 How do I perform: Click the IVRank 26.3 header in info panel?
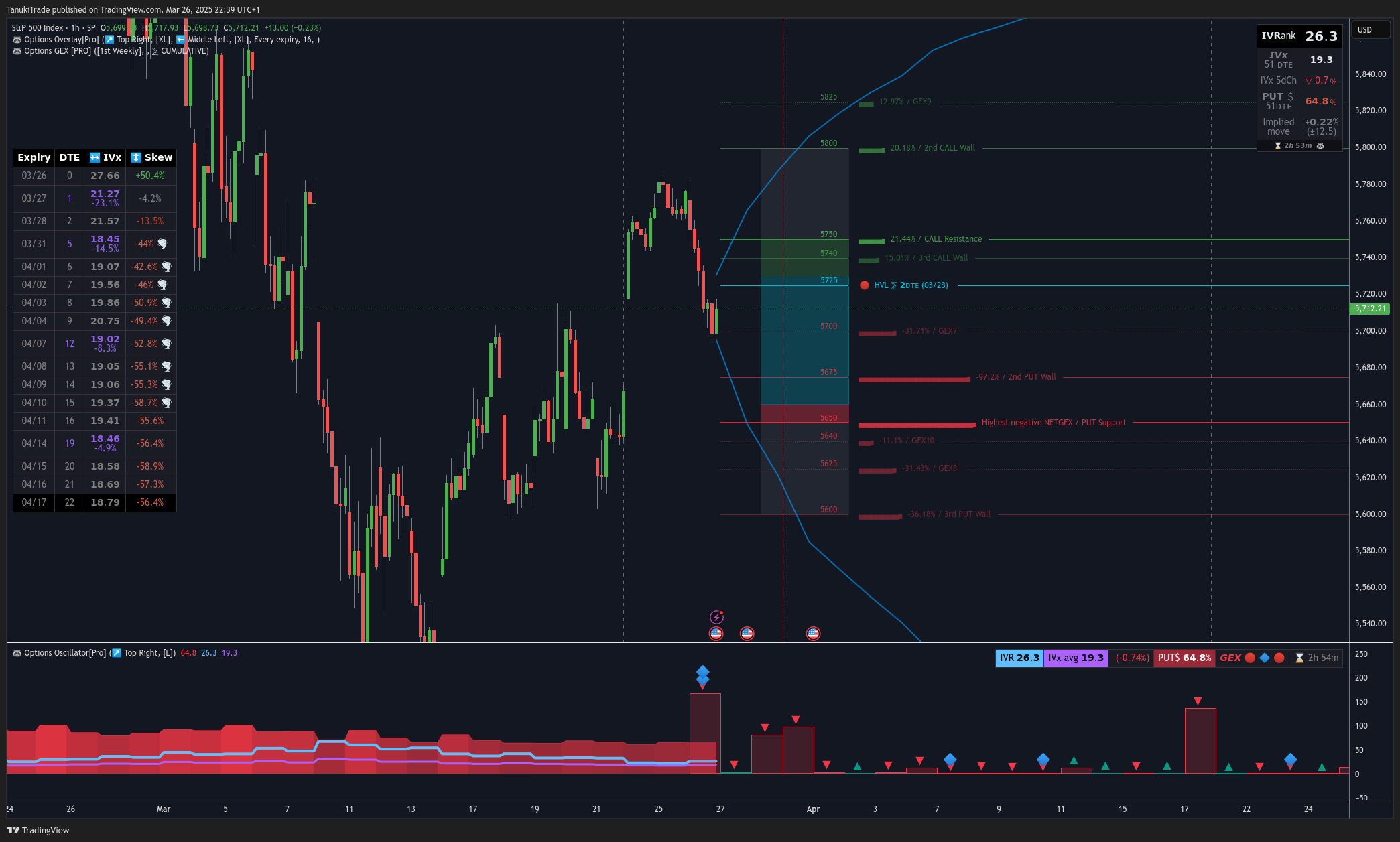pyautogui.click(x=1299, y=36)
